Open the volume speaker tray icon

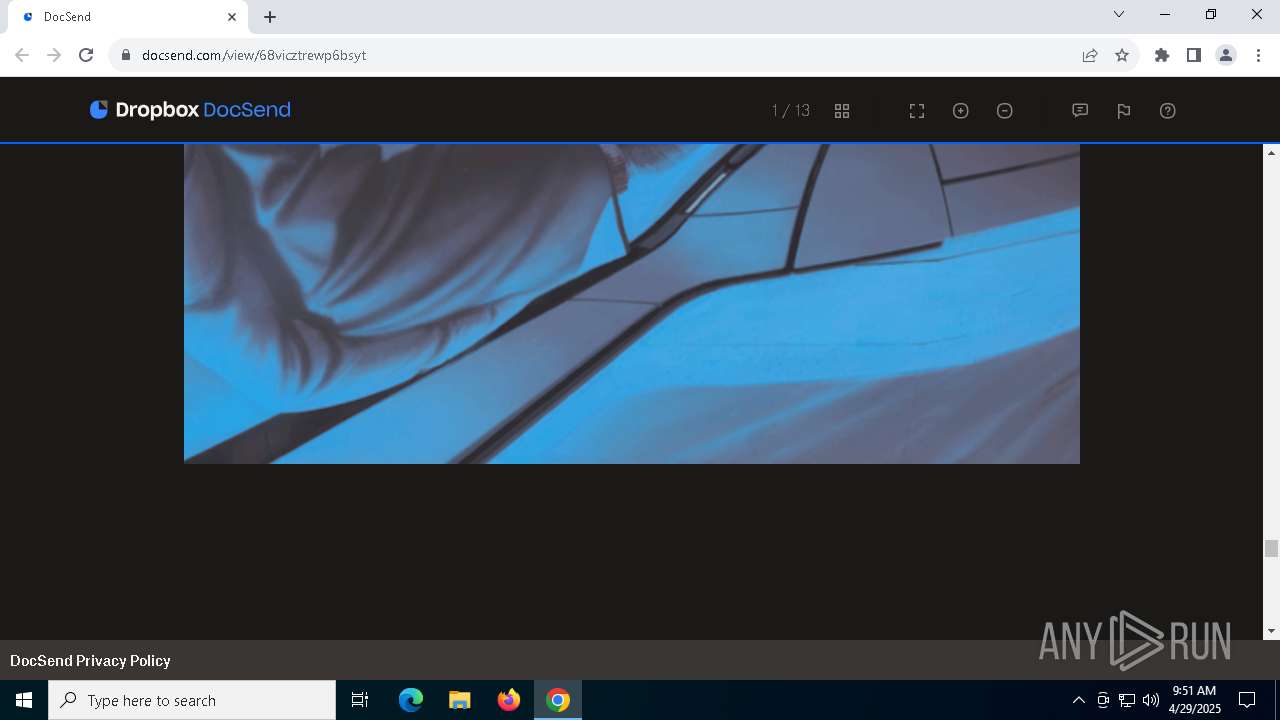pyautogui.click(x=1151, y=700)
